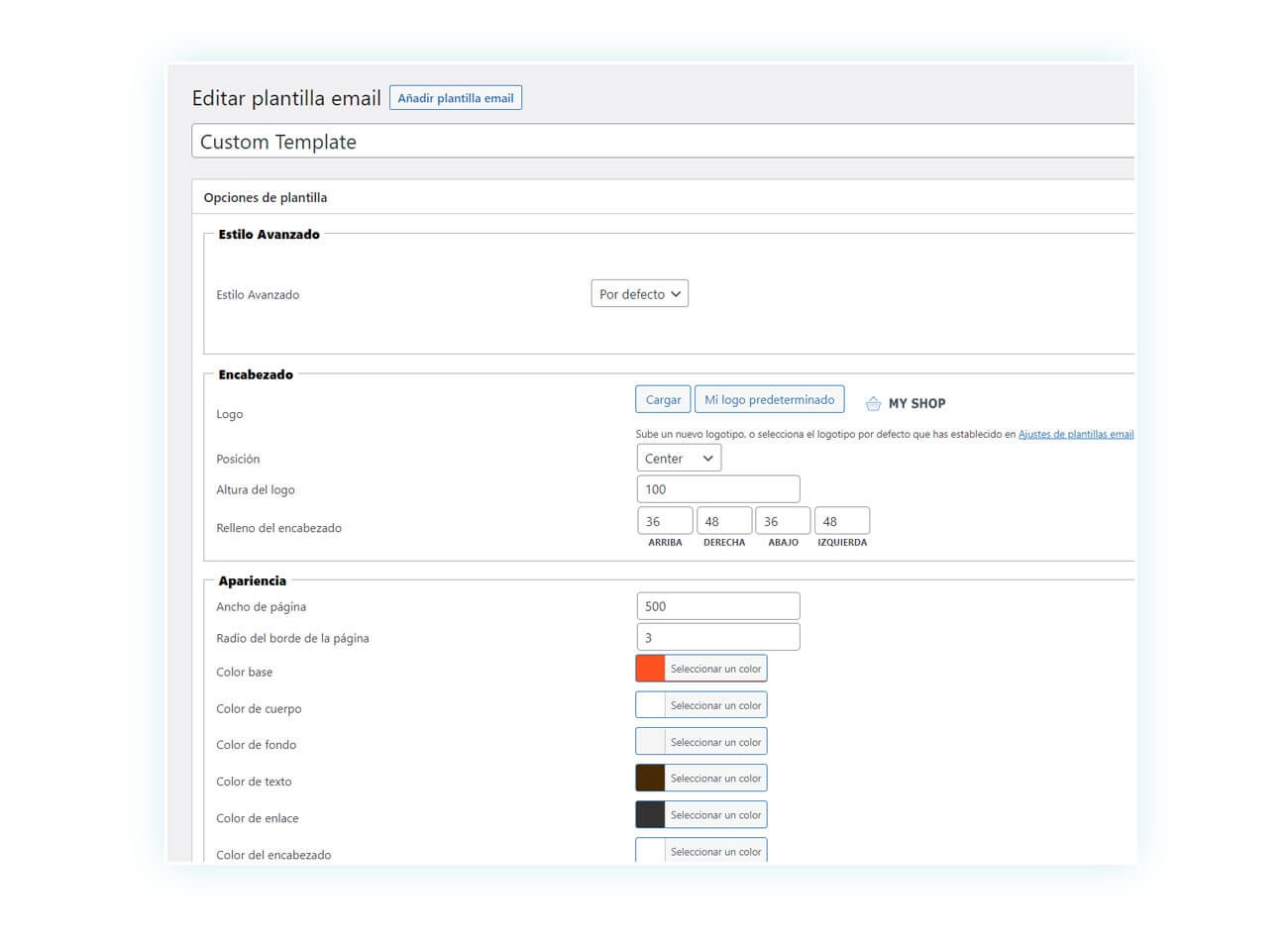This screenshot has width=1288, height=943.
Task: Open the Ajustes de plantillas email link
Action: click(1076, 434)
